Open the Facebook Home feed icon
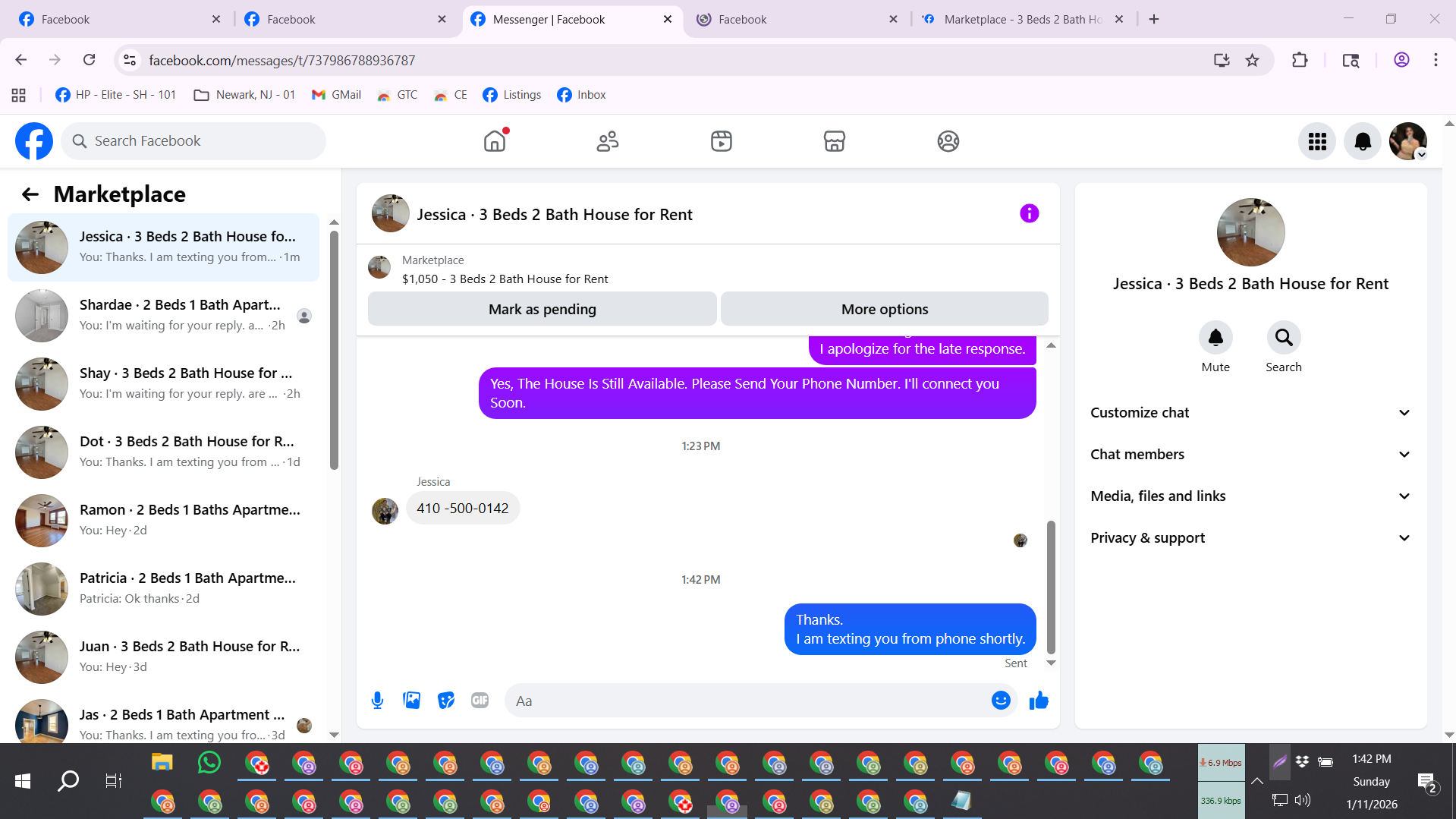The image size is (1456, 819). tap(495, 141)
